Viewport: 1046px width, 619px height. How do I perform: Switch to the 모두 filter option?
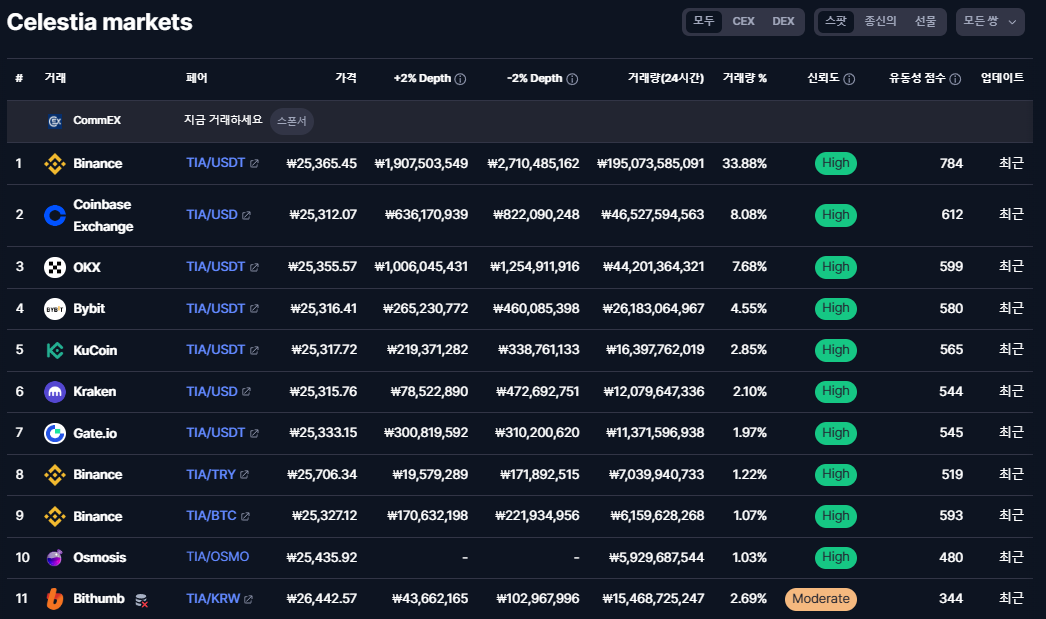coord(704,21)
